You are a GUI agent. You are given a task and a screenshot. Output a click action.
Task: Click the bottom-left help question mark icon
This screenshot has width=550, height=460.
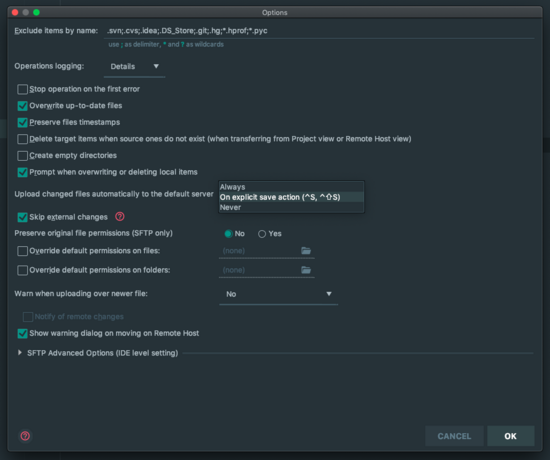click(25, 436)
